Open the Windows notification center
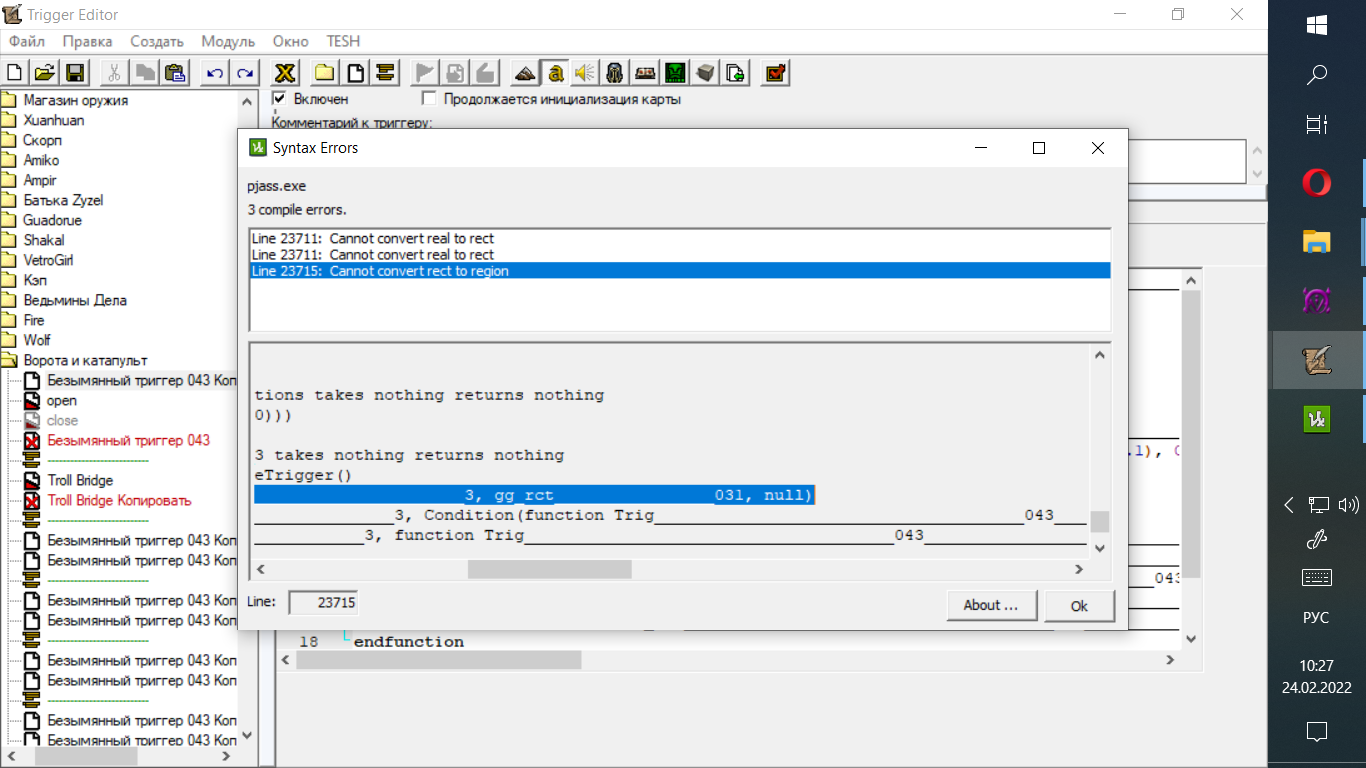Image resolution: width=1366 pixels, height=768 pixels. (1317, 731)
